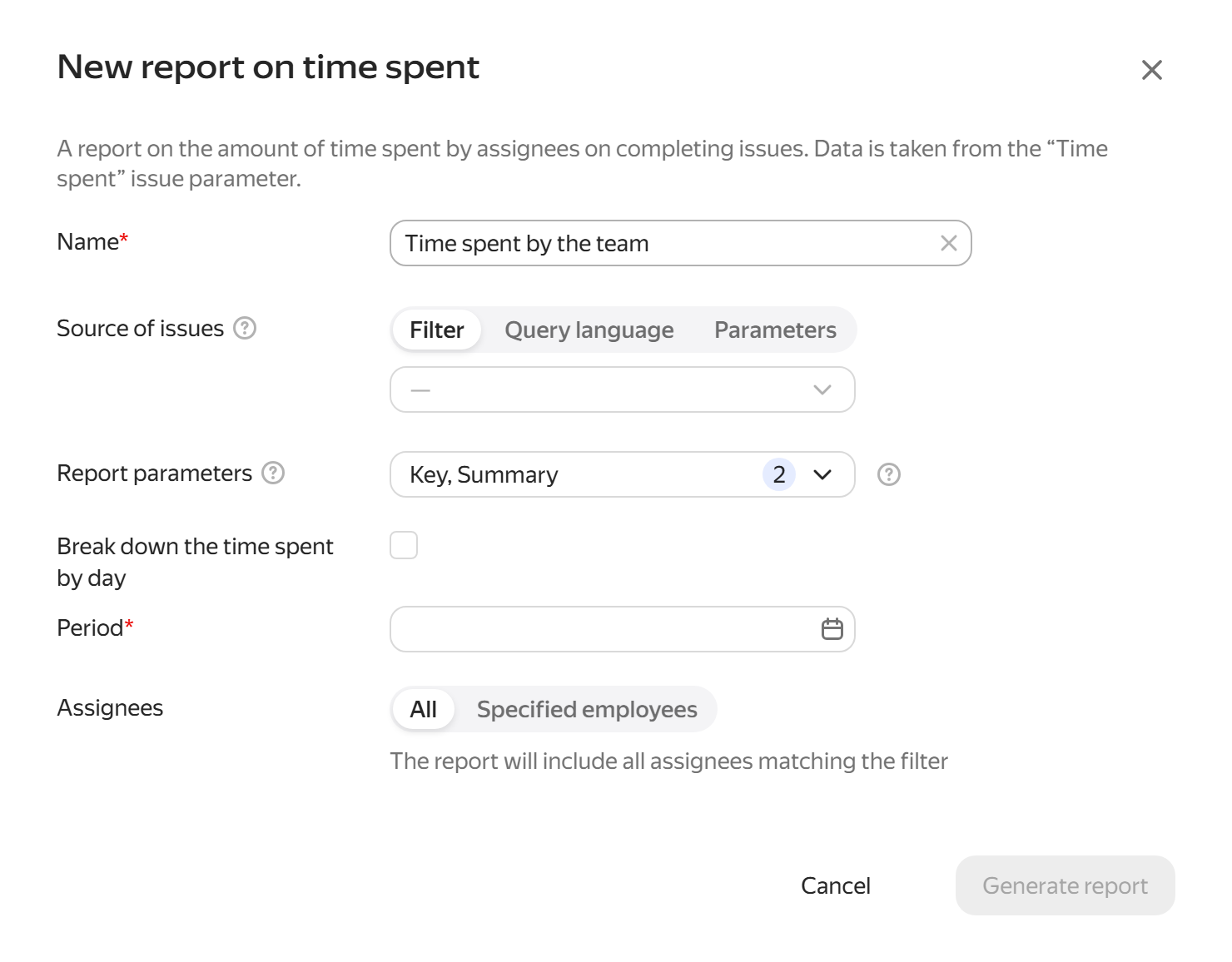This screenshot has height=962, width=1232.
Task: Click the 'New report on time spent' heading
Action: (x=268, y=67)
